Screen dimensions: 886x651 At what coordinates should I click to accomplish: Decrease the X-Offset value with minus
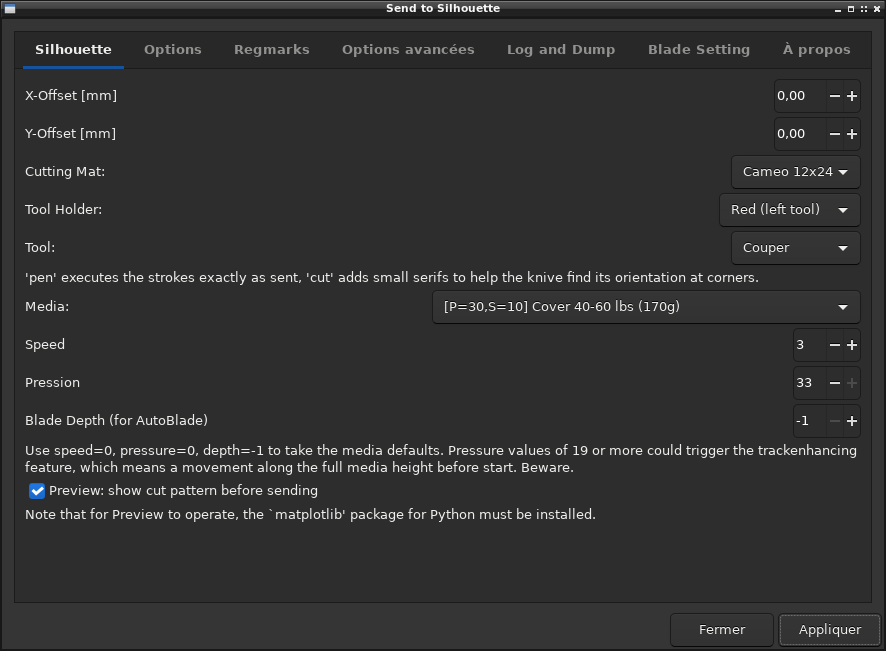835,96
